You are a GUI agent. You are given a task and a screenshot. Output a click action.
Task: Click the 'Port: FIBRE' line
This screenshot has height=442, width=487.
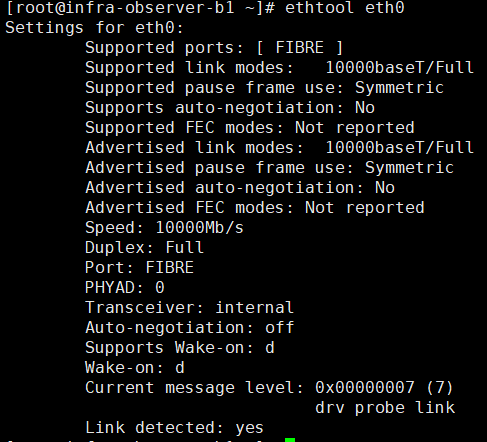tap(139, 268)
